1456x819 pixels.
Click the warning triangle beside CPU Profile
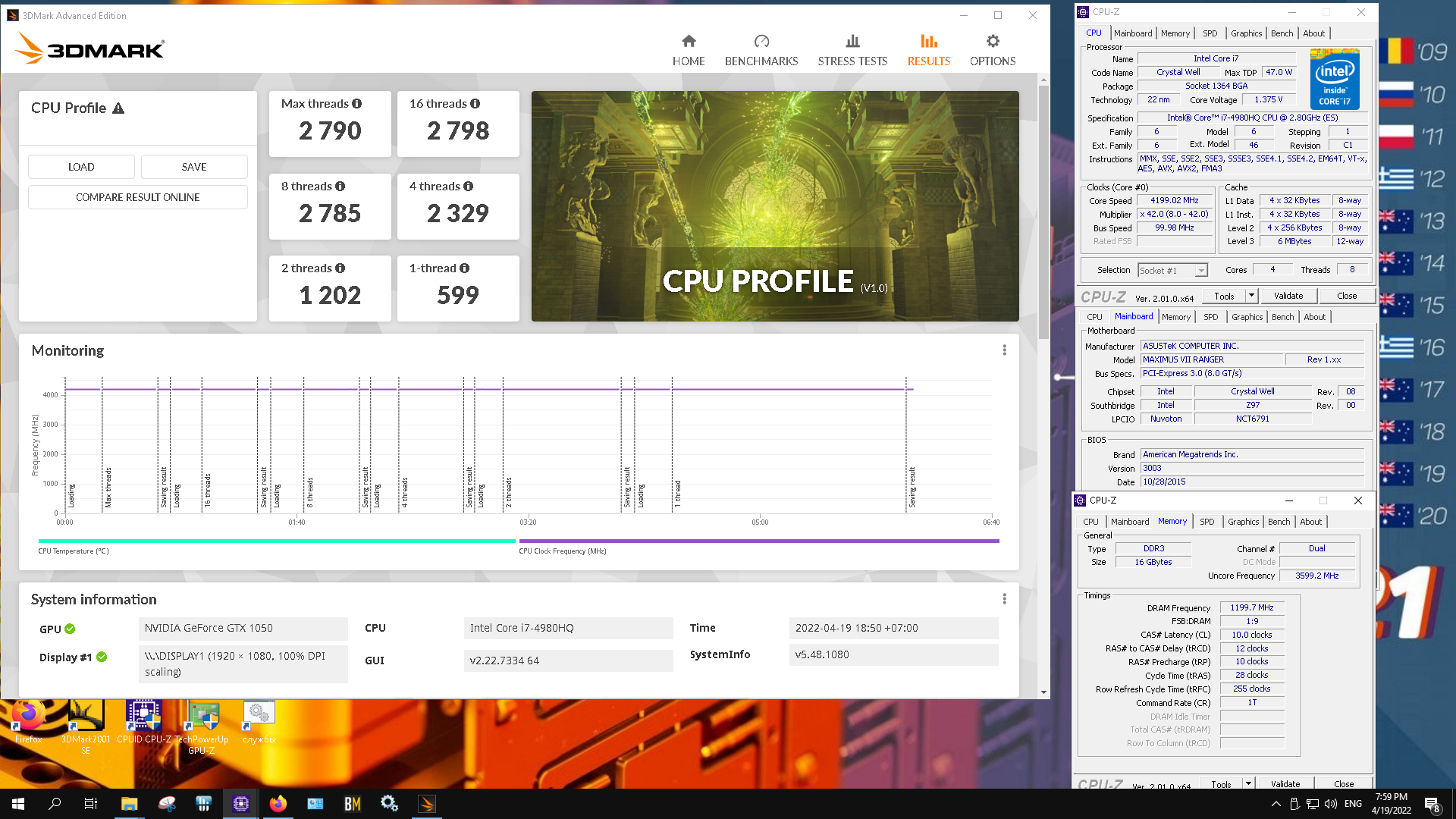pyautogui.click(x=118, y=108)
